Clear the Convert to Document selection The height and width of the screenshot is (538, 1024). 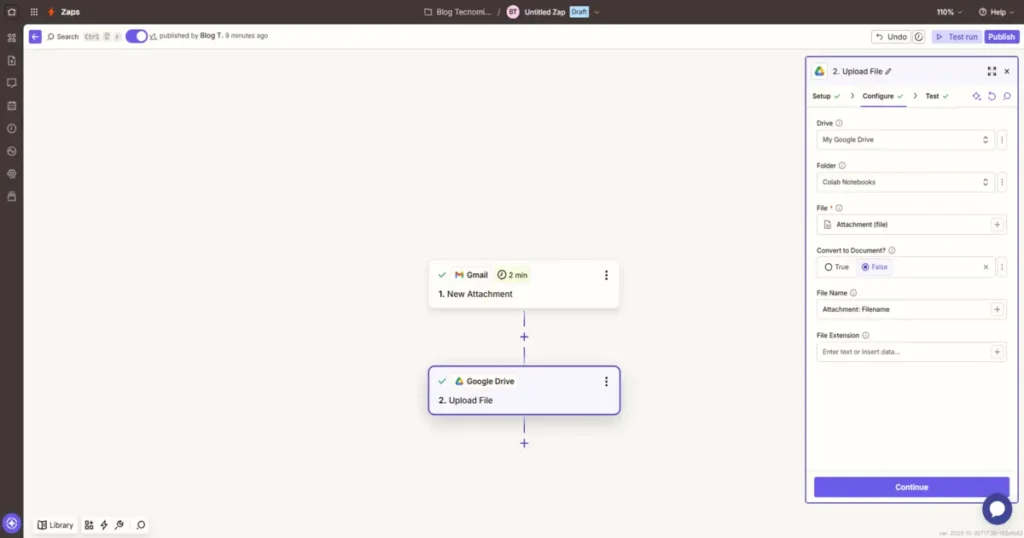(986, 267)
